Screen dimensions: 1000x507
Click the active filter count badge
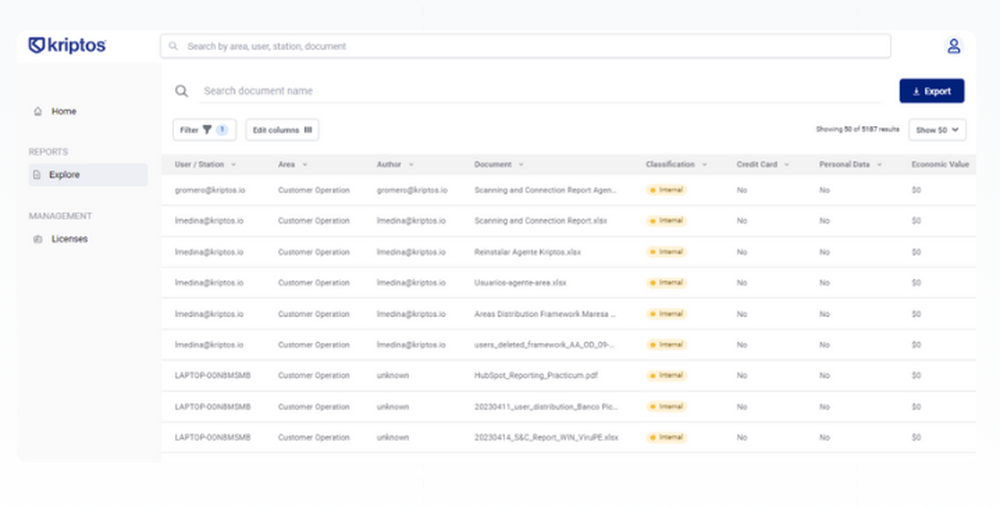pos(222,129)
